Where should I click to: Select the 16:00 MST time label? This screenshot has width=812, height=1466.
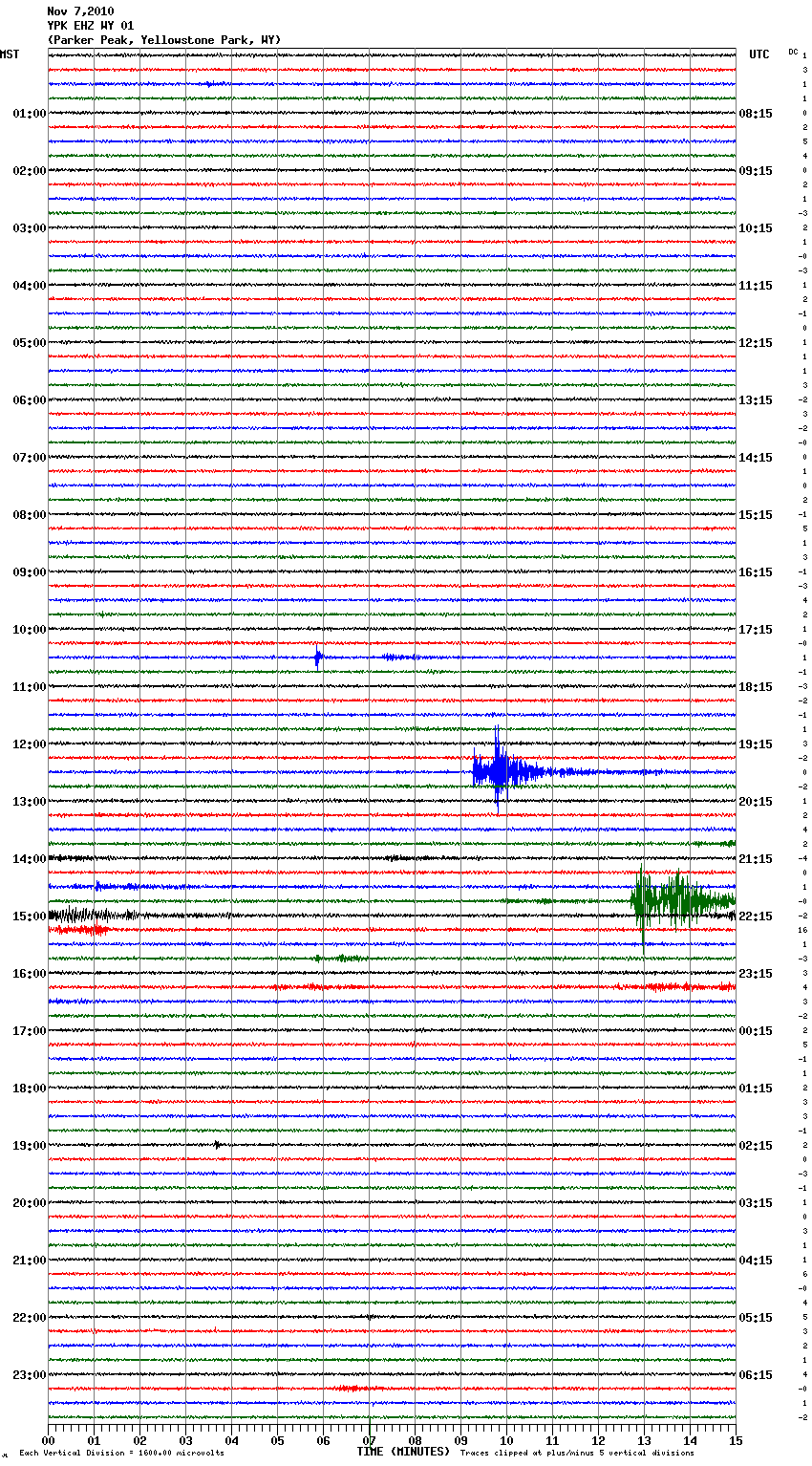click(30, 974)
